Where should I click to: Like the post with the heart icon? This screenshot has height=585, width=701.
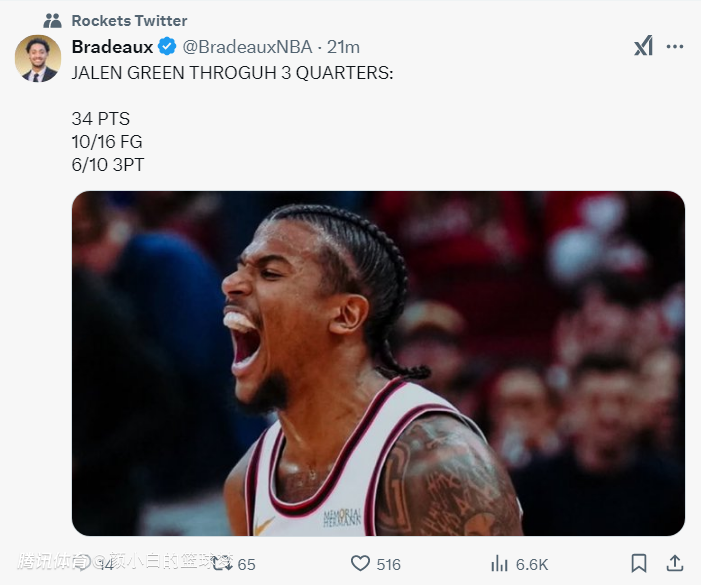click(360, 564)
